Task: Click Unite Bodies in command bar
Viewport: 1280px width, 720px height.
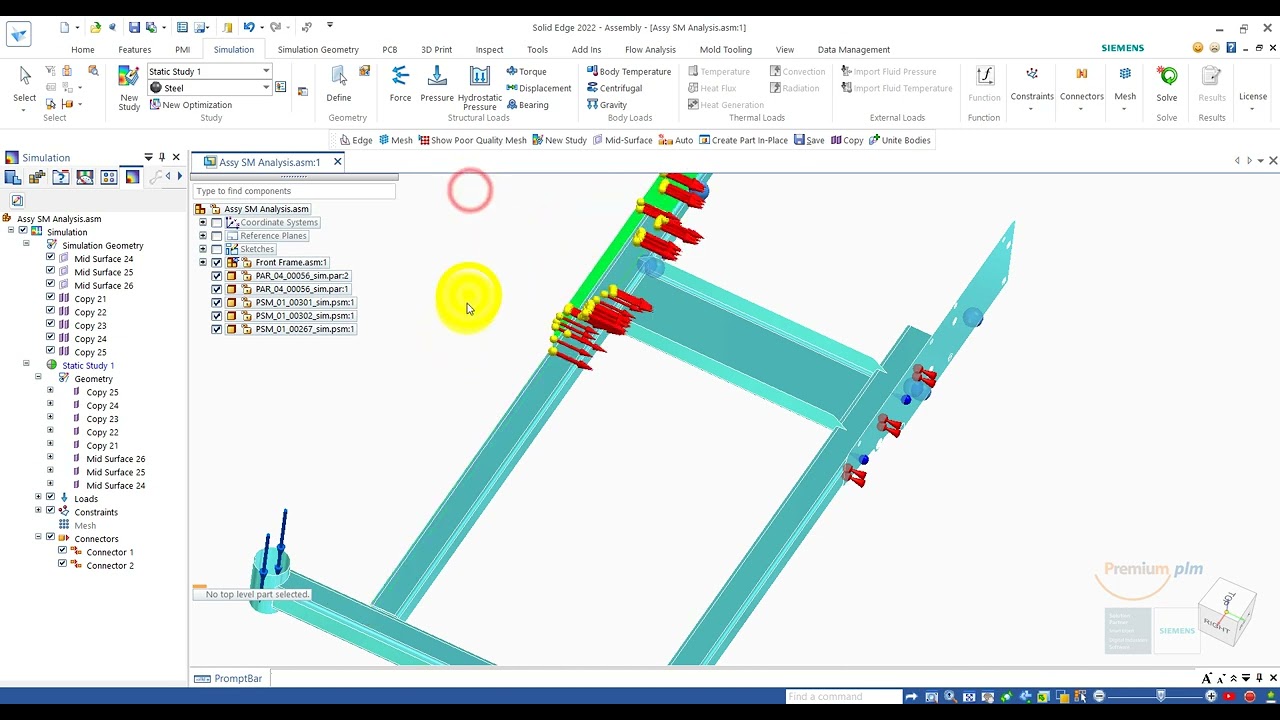Action: tap(899, 140)
